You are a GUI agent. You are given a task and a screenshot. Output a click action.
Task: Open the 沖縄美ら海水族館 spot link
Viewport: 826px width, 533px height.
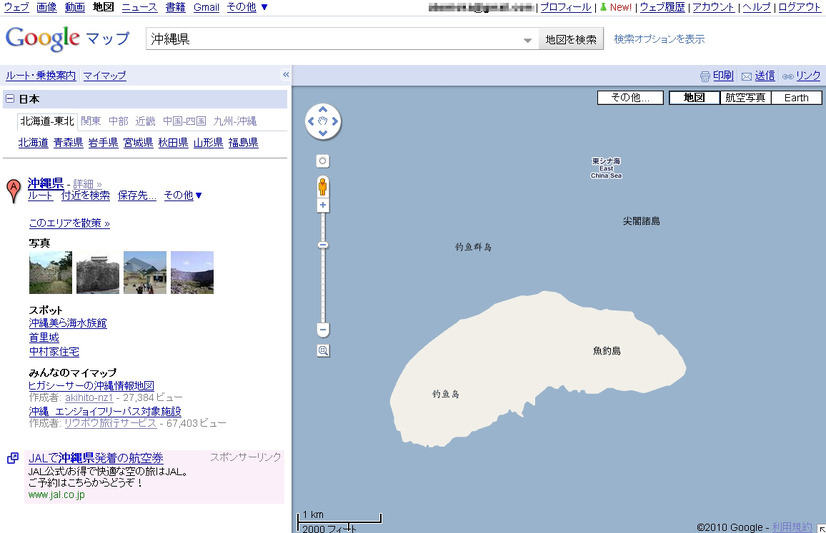pyautogui.click(x=68, y=323)
